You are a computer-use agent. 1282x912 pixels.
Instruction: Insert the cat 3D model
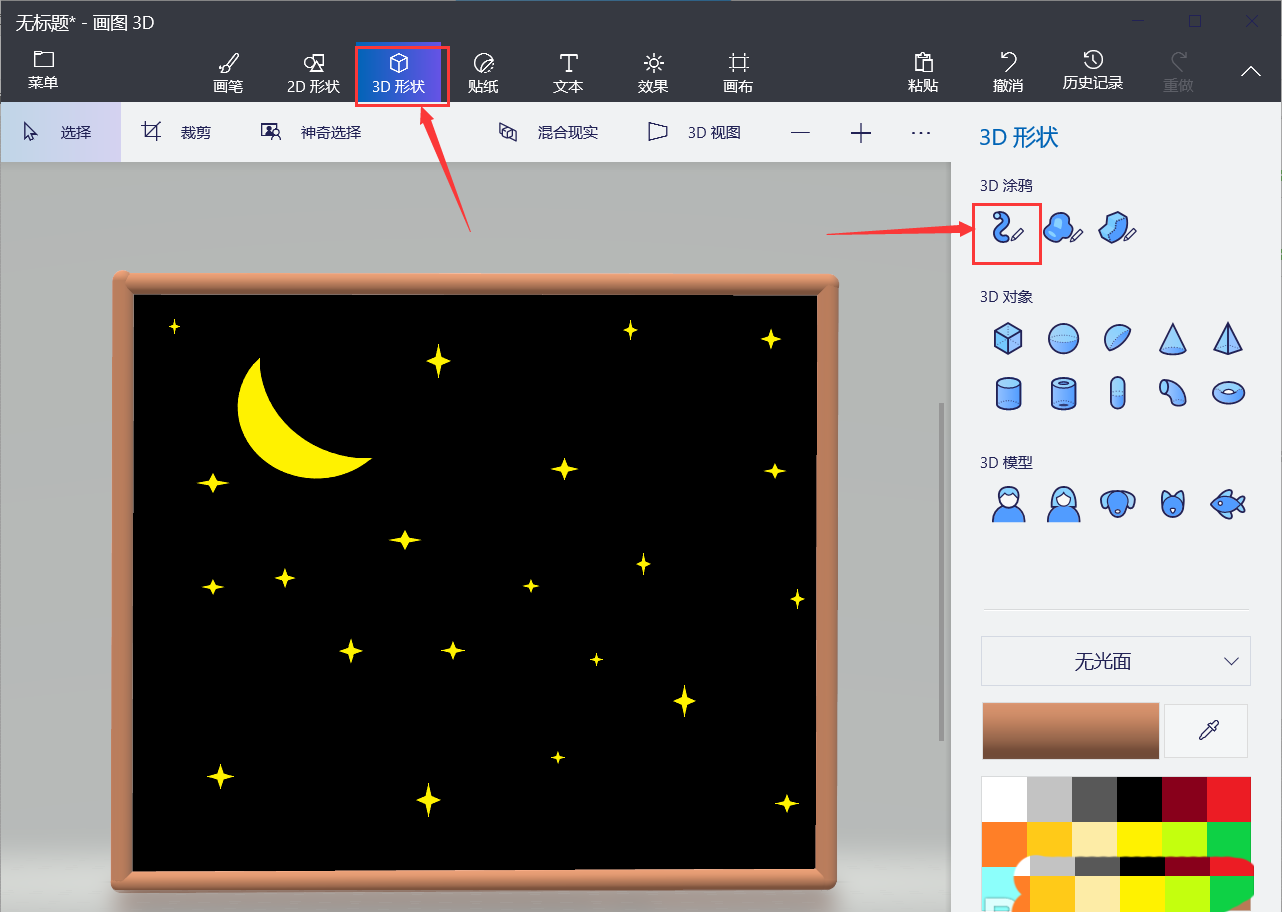click(x=1173, y=503)
